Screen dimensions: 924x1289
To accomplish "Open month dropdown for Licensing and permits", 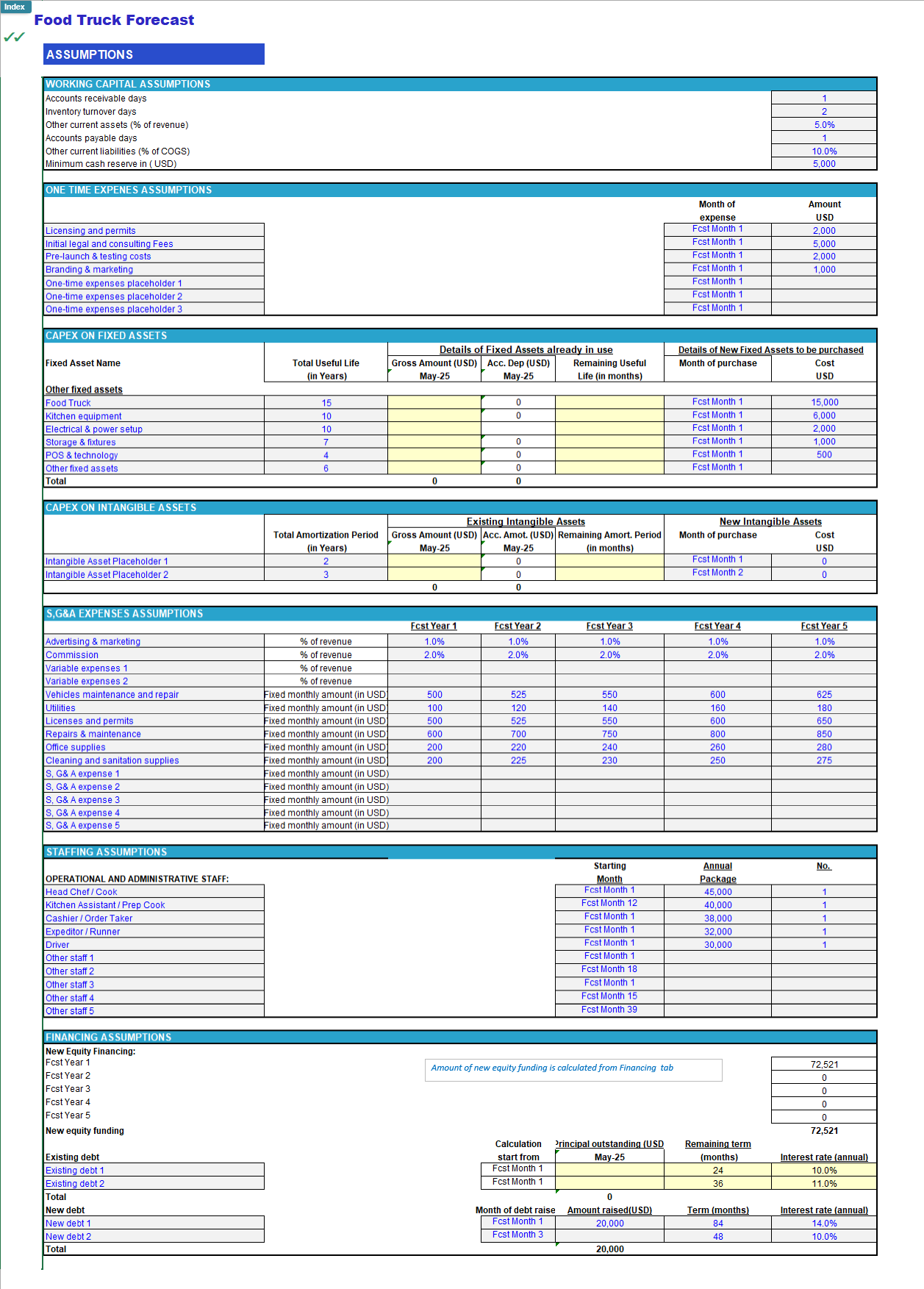I will [717, 229].
